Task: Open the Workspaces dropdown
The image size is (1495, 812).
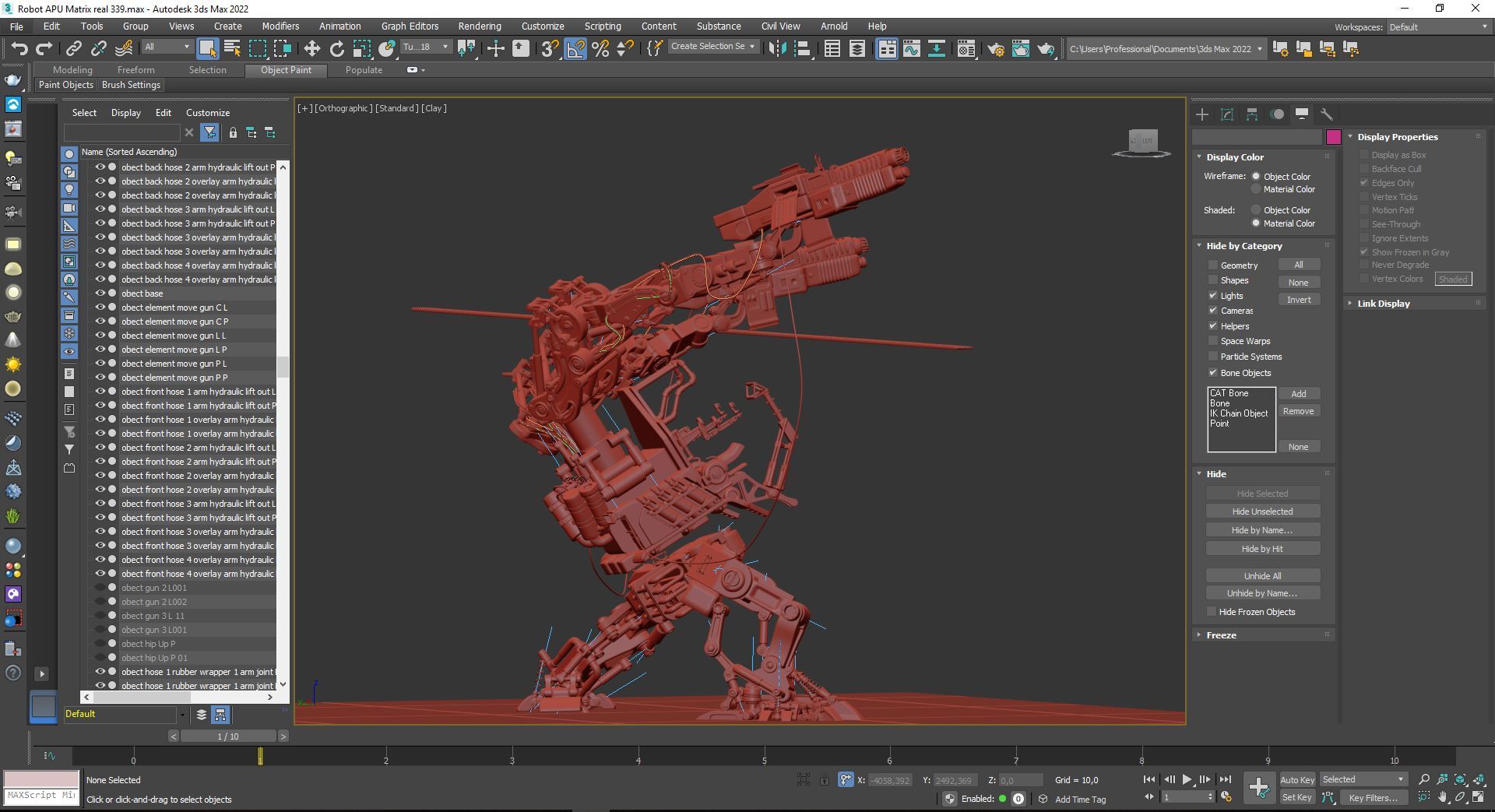Action: pos(1438,26)
